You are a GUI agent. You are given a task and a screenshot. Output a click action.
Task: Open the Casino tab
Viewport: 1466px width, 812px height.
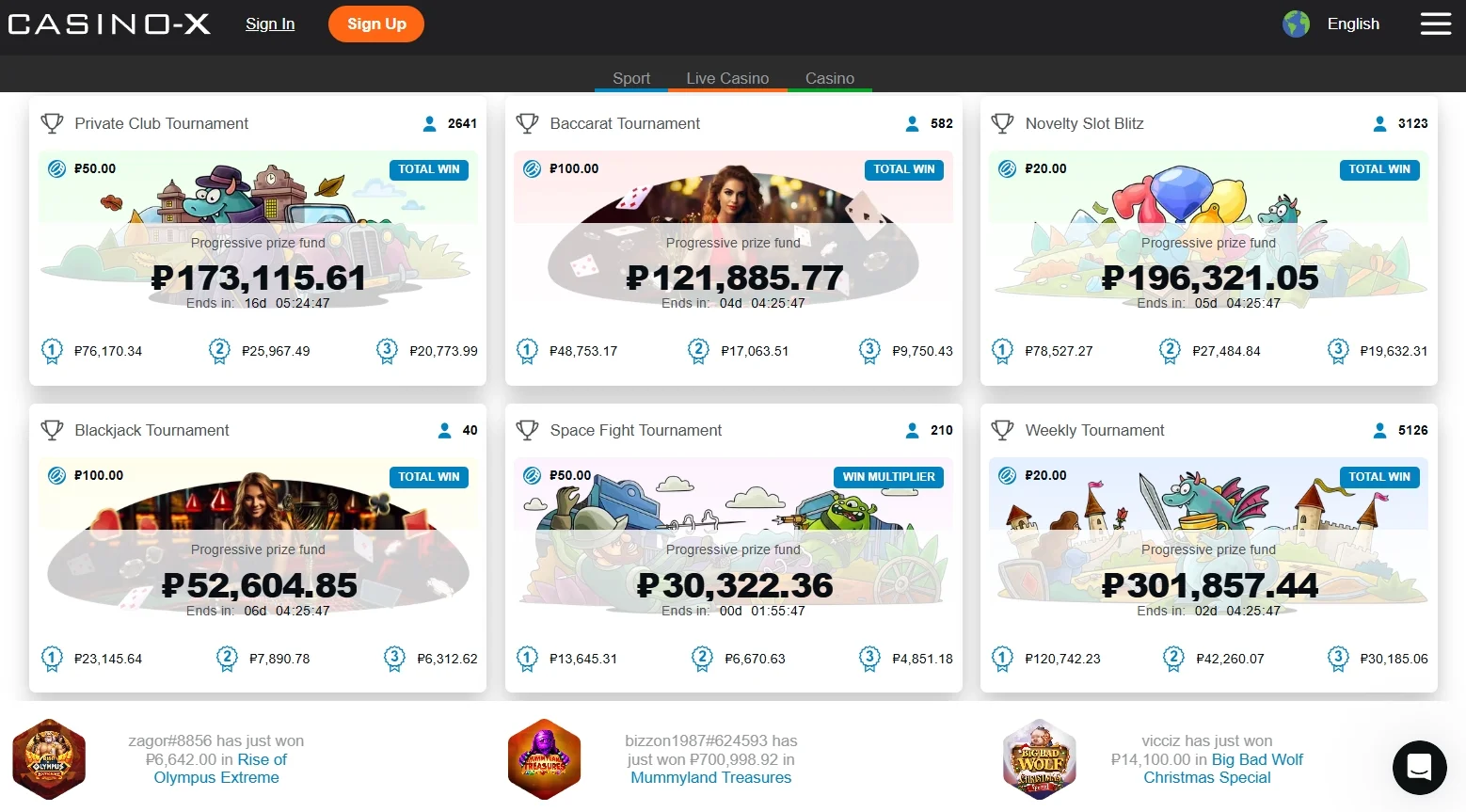tap(829, 78)
